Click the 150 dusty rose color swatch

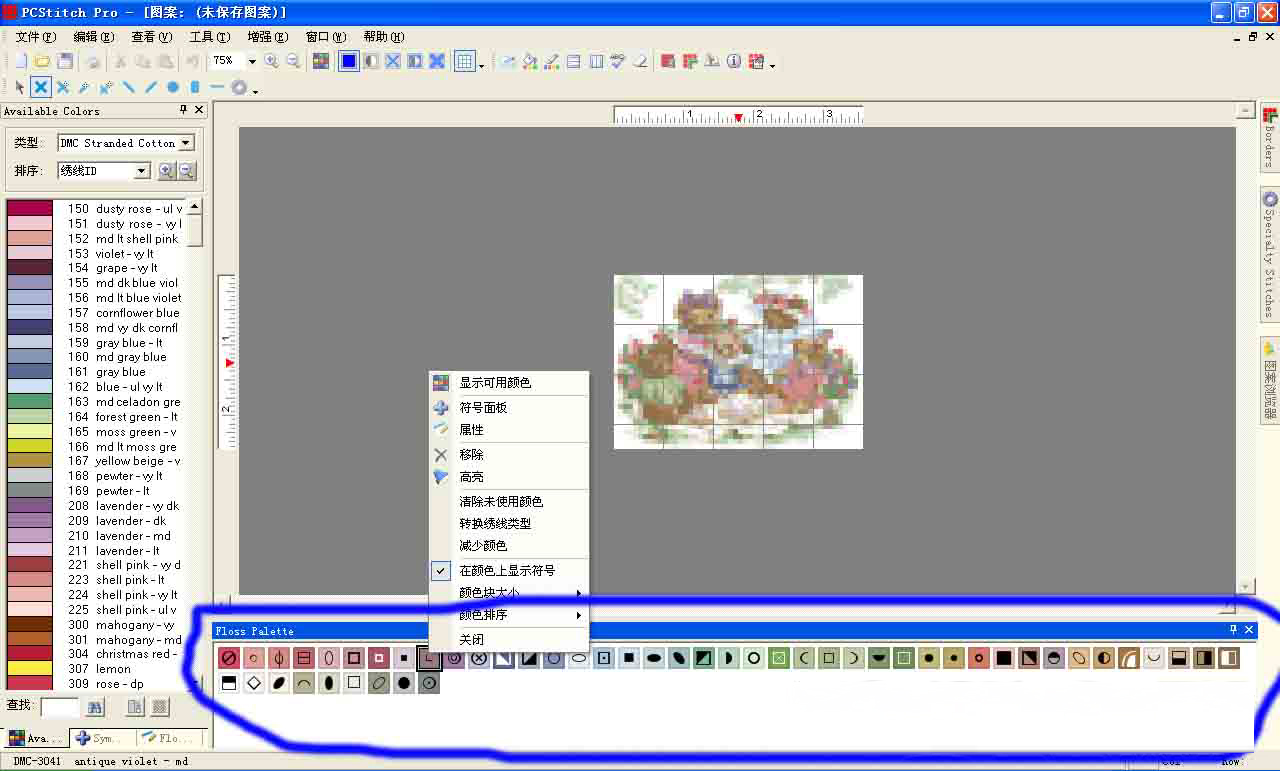click(28, 209)
